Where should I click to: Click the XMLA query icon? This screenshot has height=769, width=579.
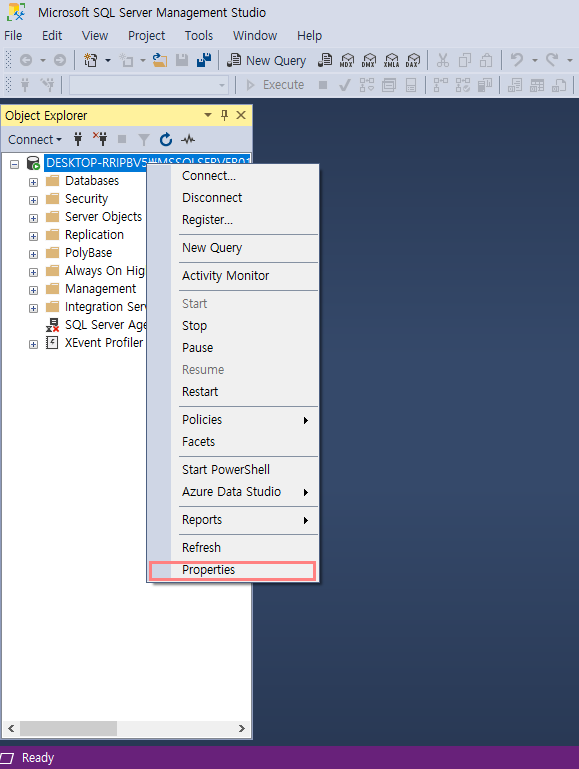point(391,60)
